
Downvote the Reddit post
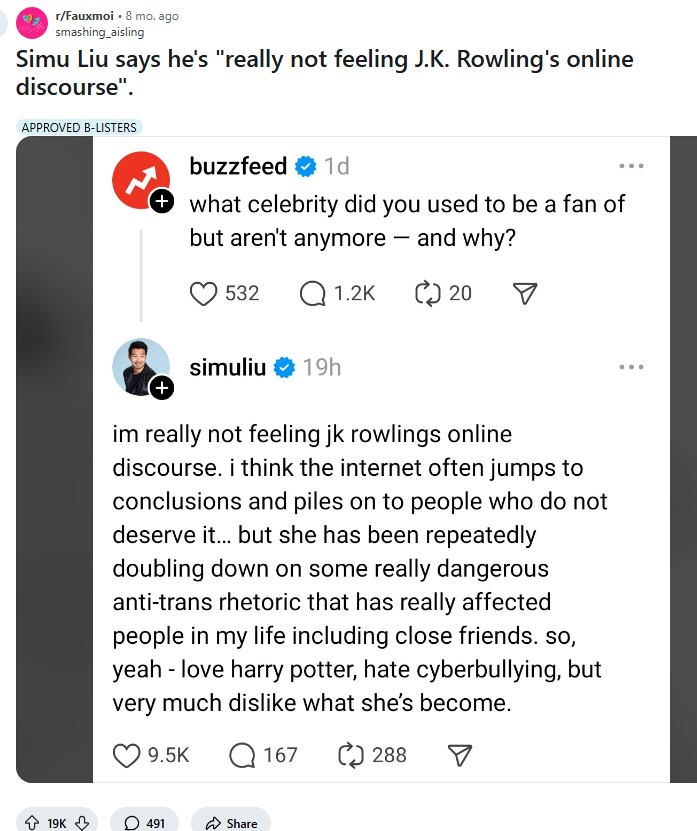point(82,823)
